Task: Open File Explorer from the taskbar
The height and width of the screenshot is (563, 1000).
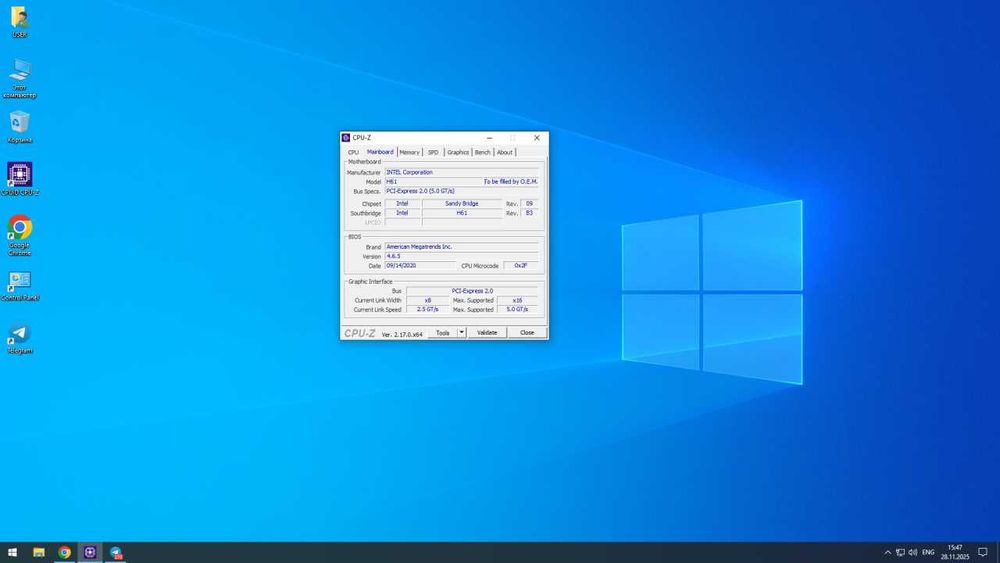Action: pyautogui.click(x=39, y=552)
